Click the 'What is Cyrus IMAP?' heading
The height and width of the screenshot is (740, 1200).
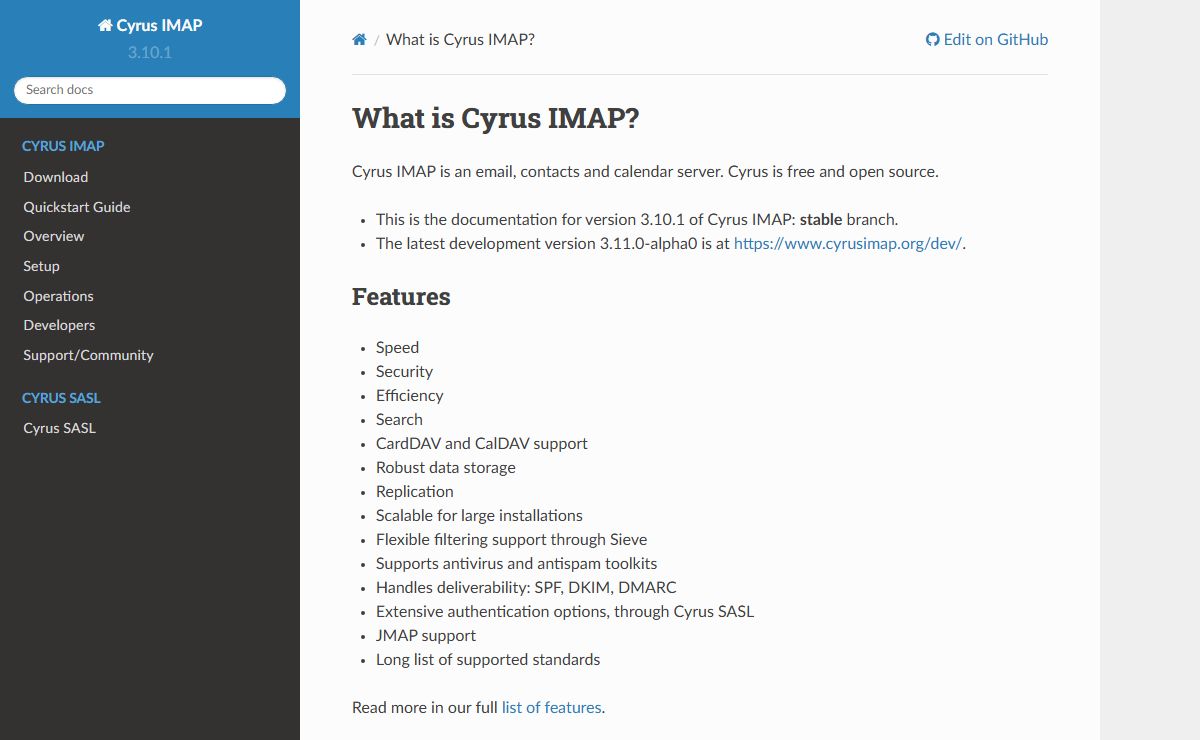tap(496, 118)
